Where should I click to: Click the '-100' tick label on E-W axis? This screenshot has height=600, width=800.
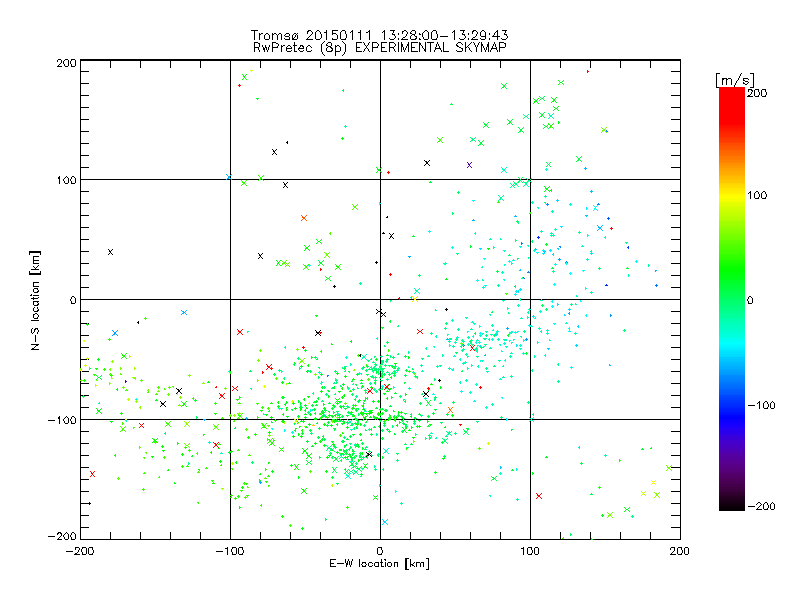[230, 551]
